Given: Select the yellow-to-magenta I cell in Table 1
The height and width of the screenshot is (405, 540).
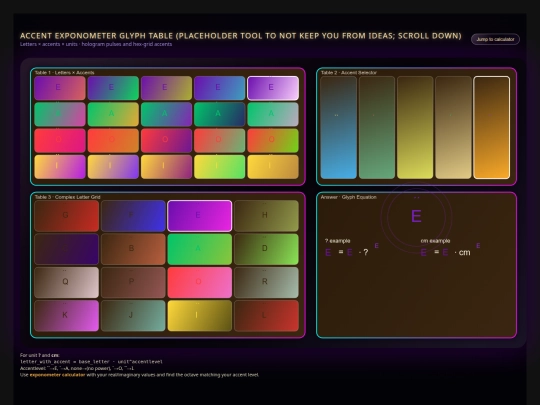Looking at the screenshot, I should pyautogui.click(x=60, y=167).
